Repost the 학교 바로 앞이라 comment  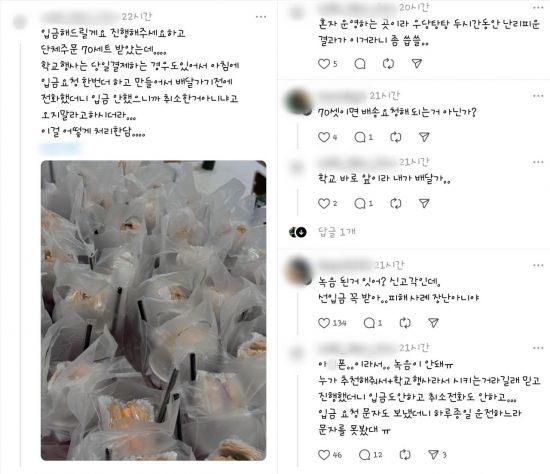click(x=396, y=203)
